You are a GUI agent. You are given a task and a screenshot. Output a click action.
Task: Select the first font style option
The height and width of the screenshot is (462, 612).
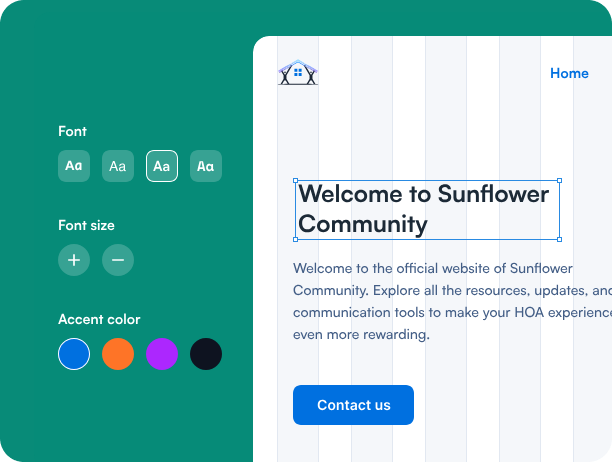(x=74, y=166)
